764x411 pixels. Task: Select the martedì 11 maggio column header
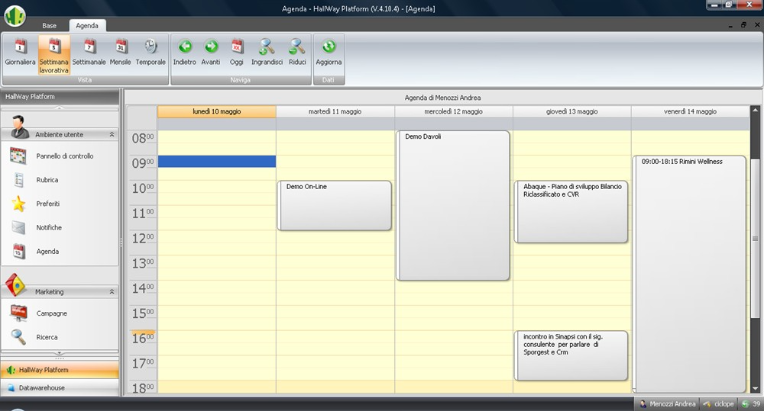[335, 112]
